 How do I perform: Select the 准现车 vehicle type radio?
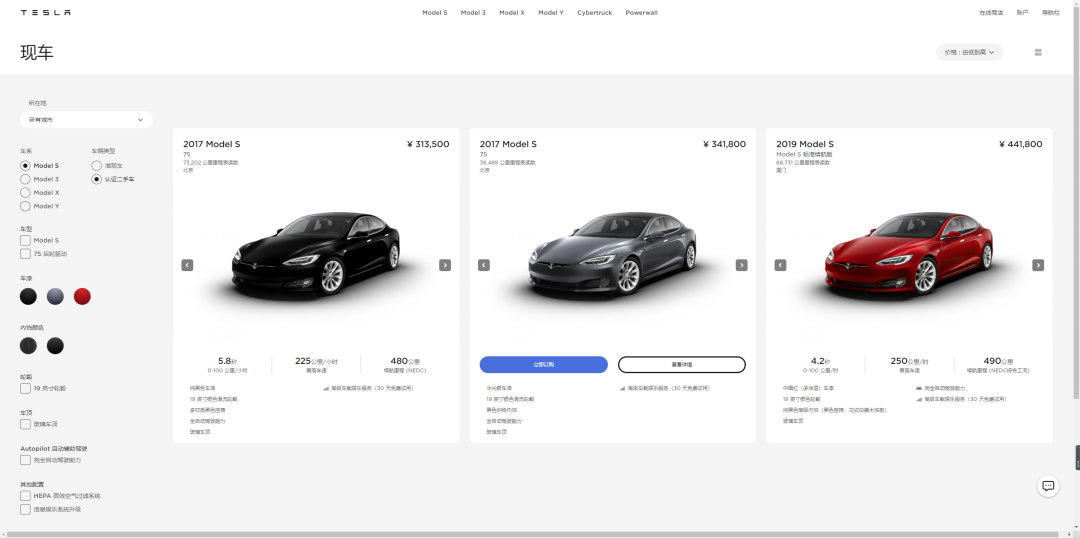[x=96, y=165]
